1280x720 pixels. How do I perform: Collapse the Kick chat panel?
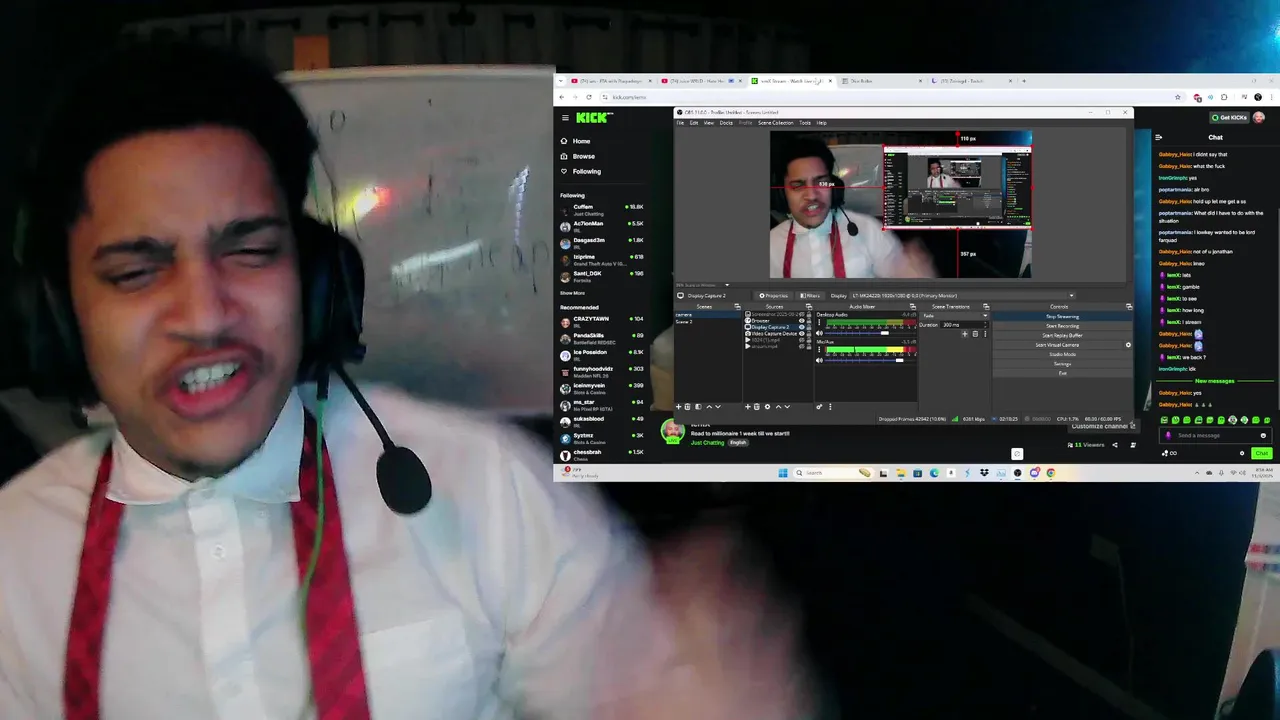(x=1159, y=137)
